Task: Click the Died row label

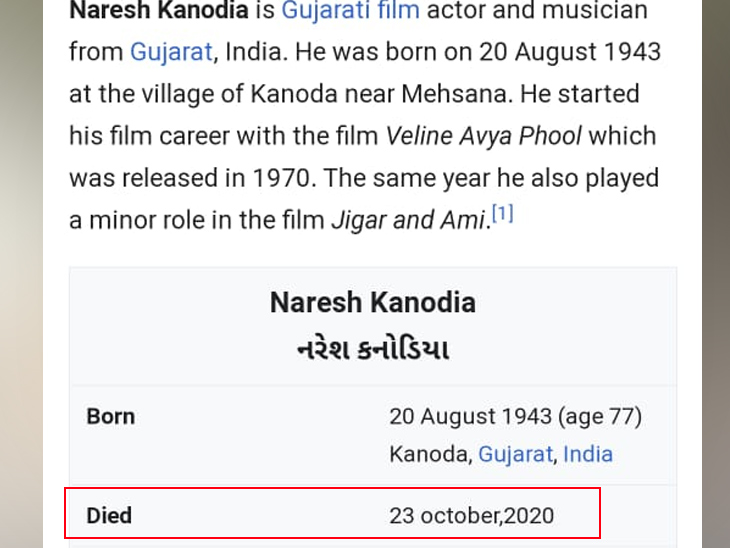Action: pyautogui.click(x=109, y=516)
